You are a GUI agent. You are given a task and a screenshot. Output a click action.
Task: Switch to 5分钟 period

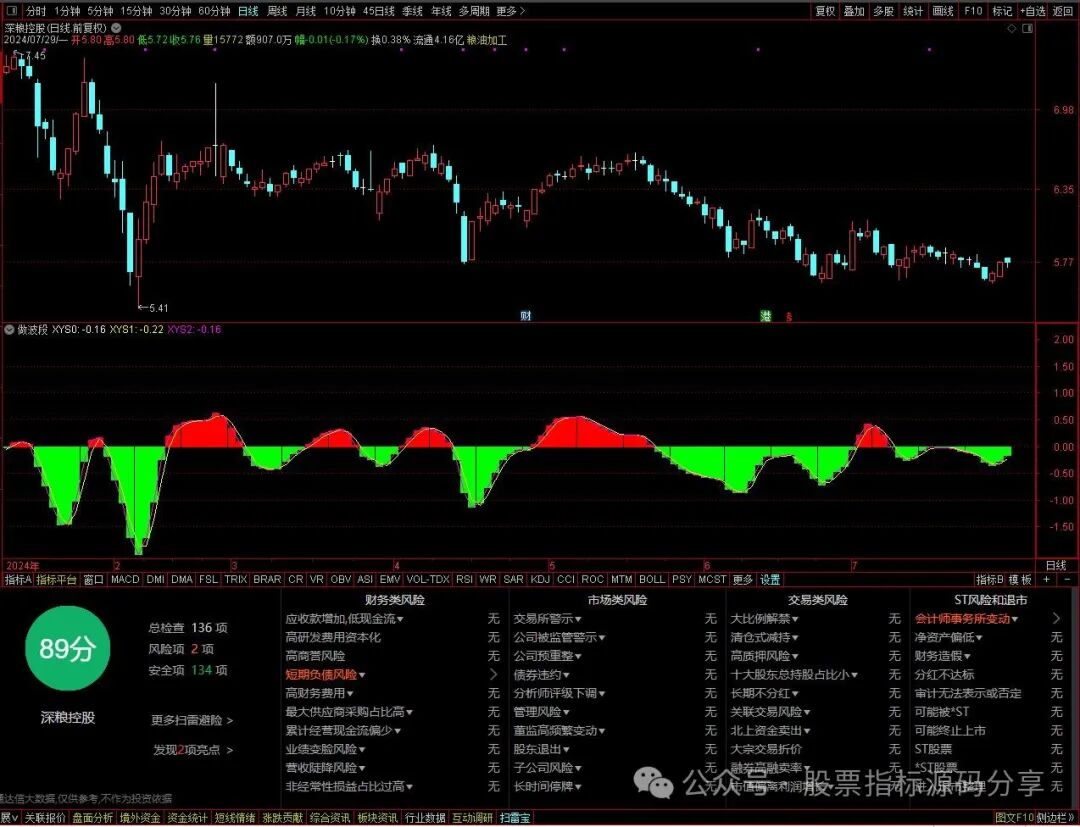(x=100, y=11)
